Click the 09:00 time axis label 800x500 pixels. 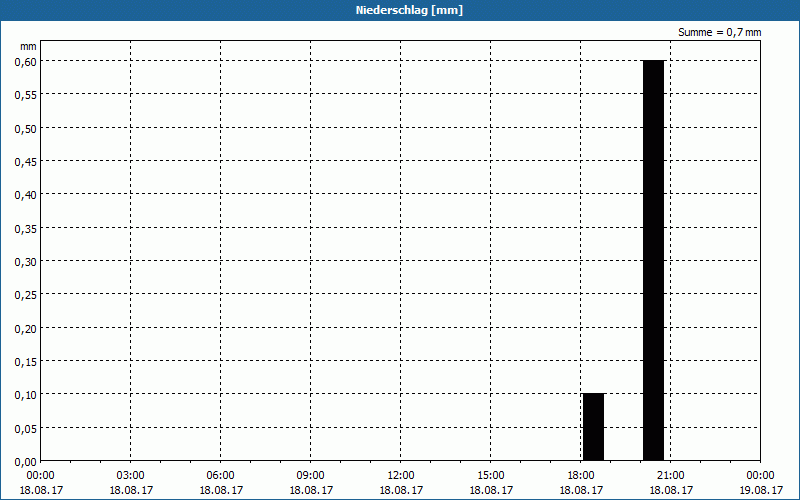[311, 476]
